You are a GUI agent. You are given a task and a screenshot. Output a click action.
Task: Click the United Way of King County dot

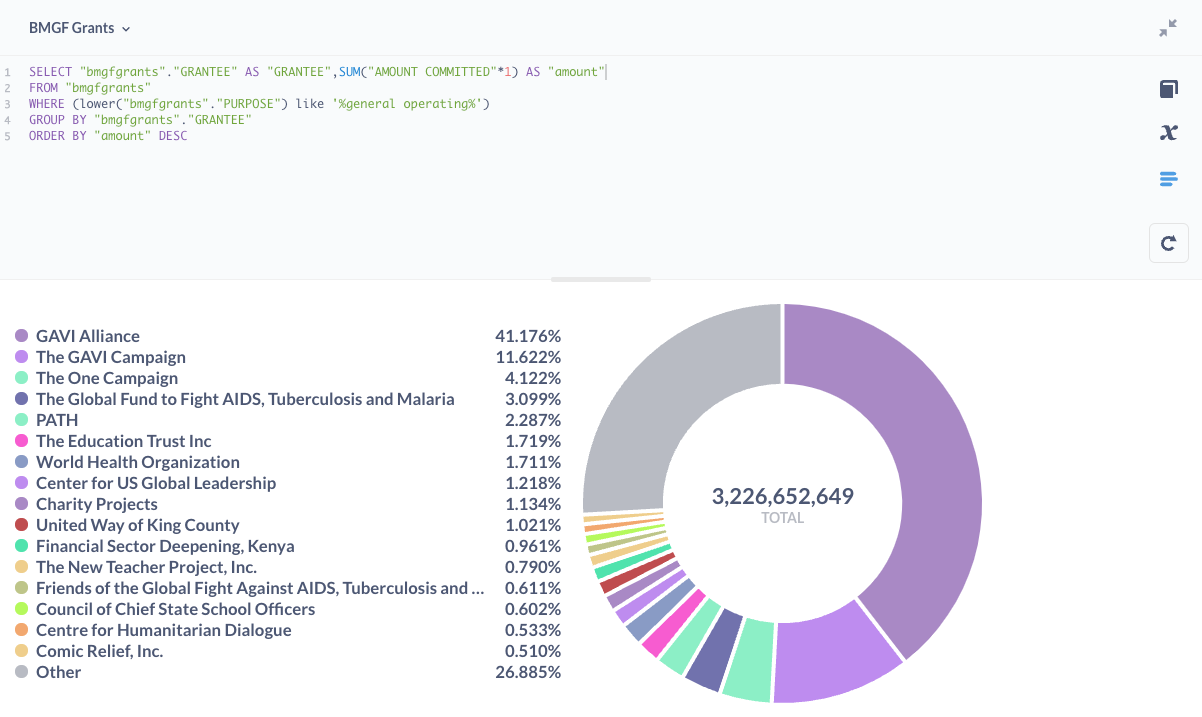[x=21, y=525]
